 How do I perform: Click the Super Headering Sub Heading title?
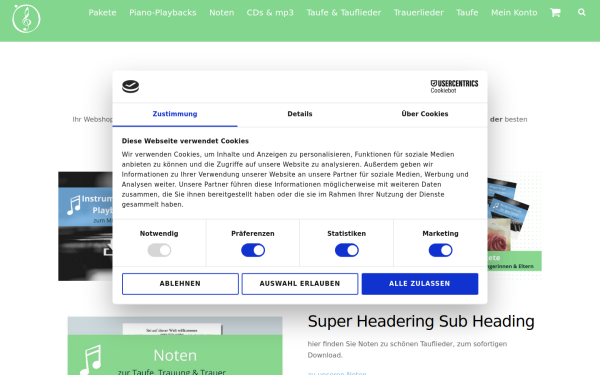tap(421, 321)
